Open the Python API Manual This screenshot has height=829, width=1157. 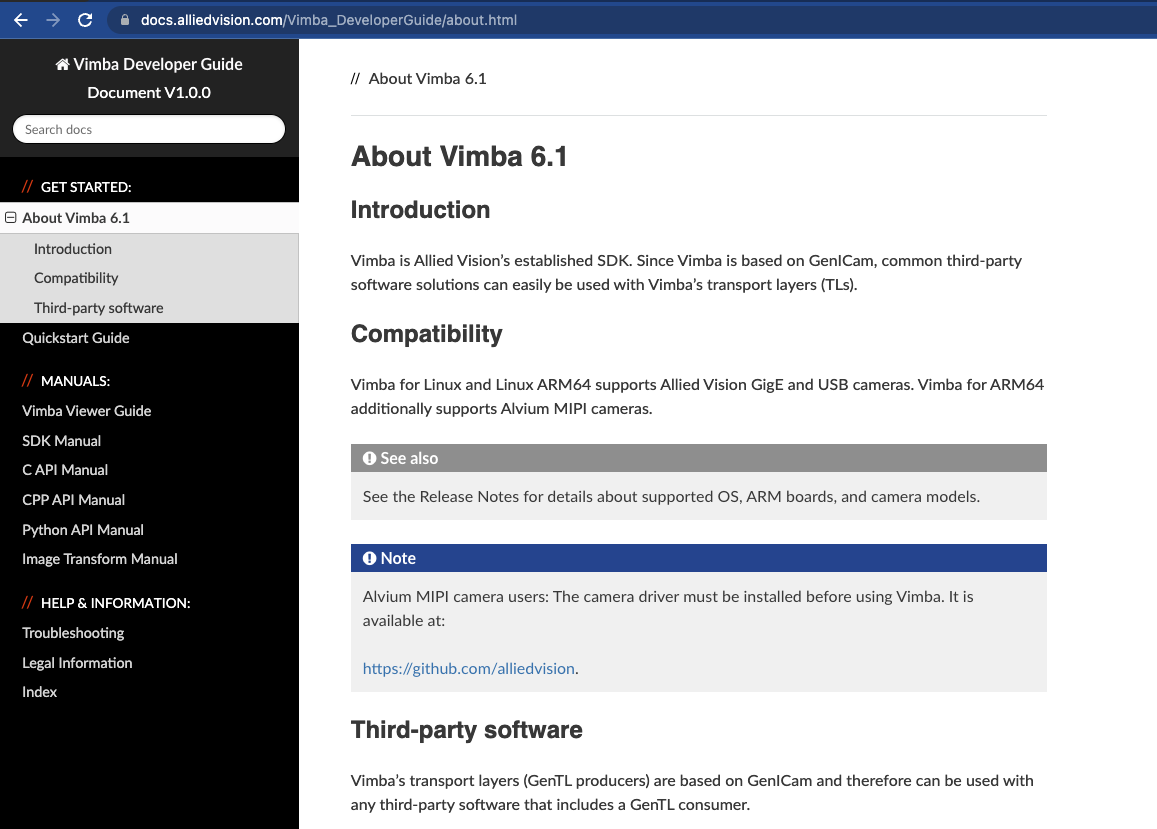pyautogui.click(x=83, y=530)
